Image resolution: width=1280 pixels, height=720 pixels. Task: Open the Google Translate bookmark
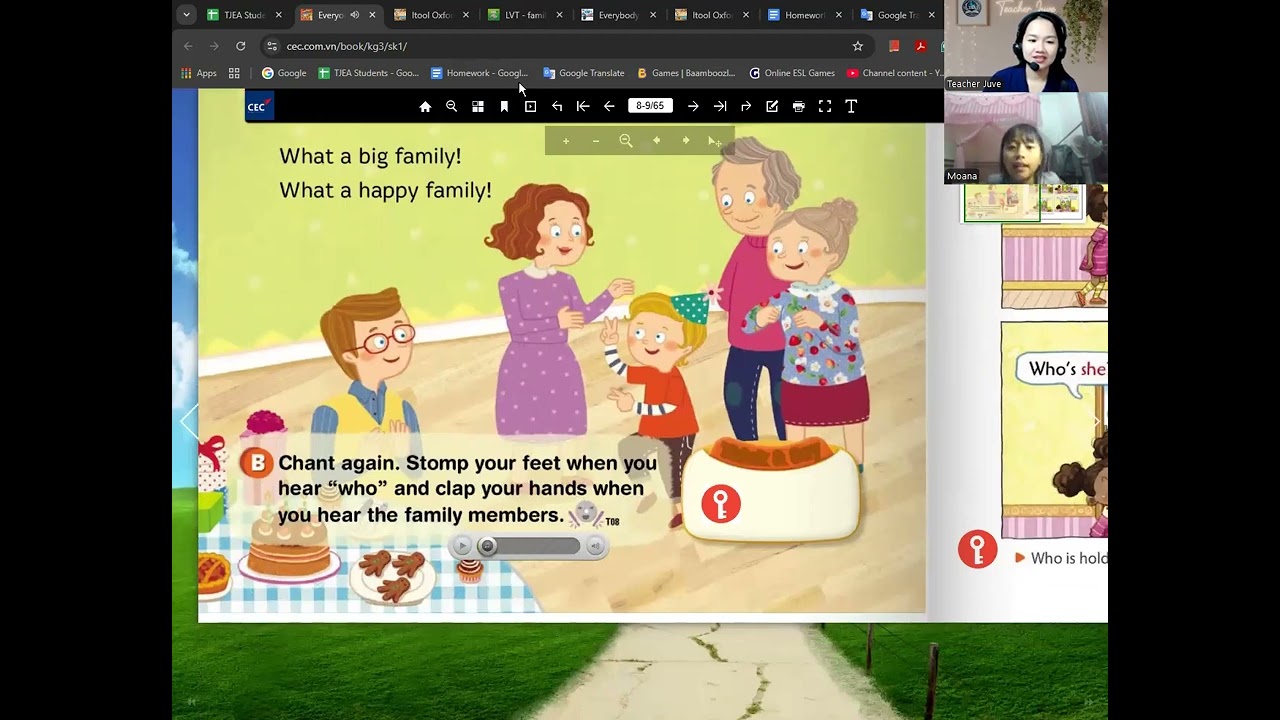pos(583,73)
